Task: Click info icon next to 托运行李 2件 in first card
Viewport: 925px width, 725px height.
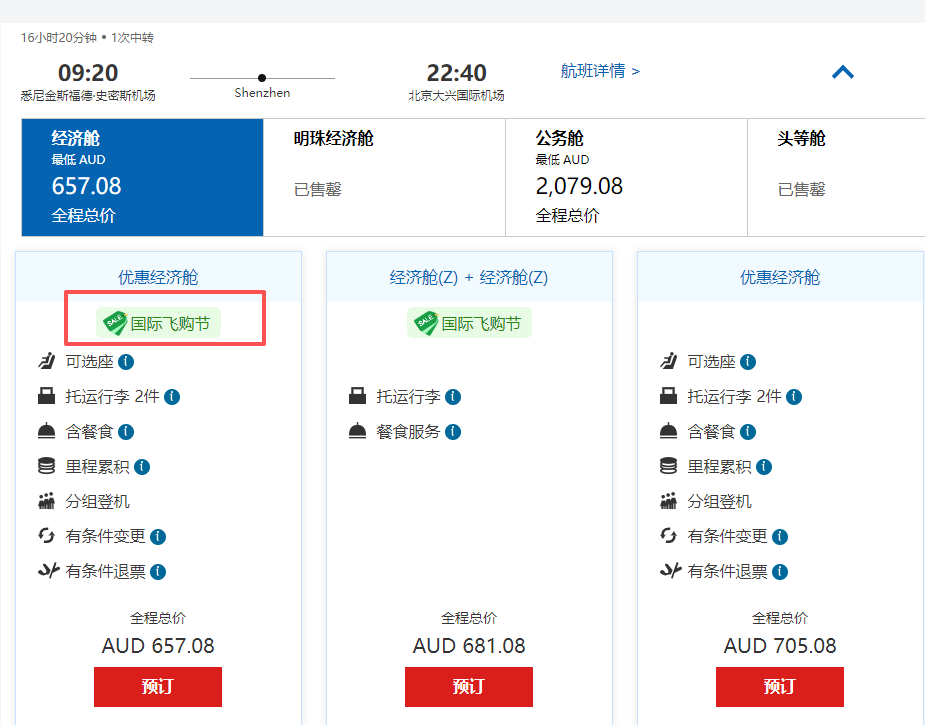Action: [172, 397]
